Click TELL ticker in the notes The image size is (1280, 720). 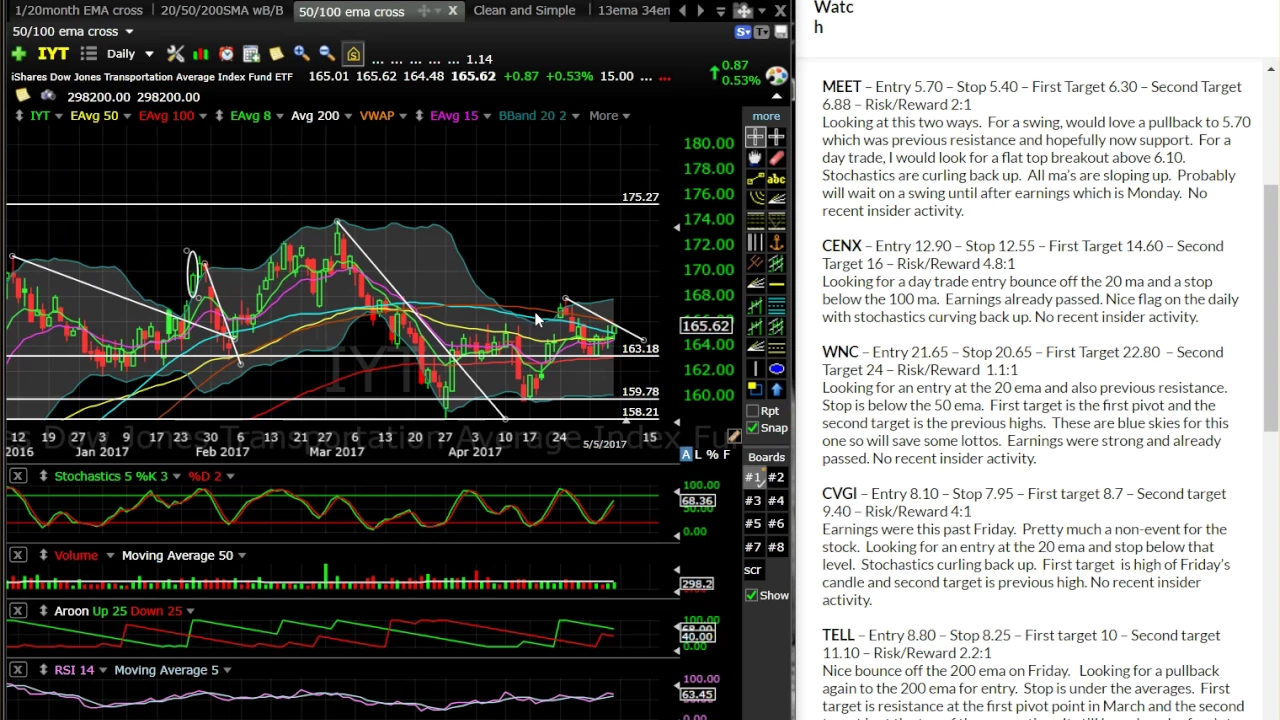(x=838, y=635)
